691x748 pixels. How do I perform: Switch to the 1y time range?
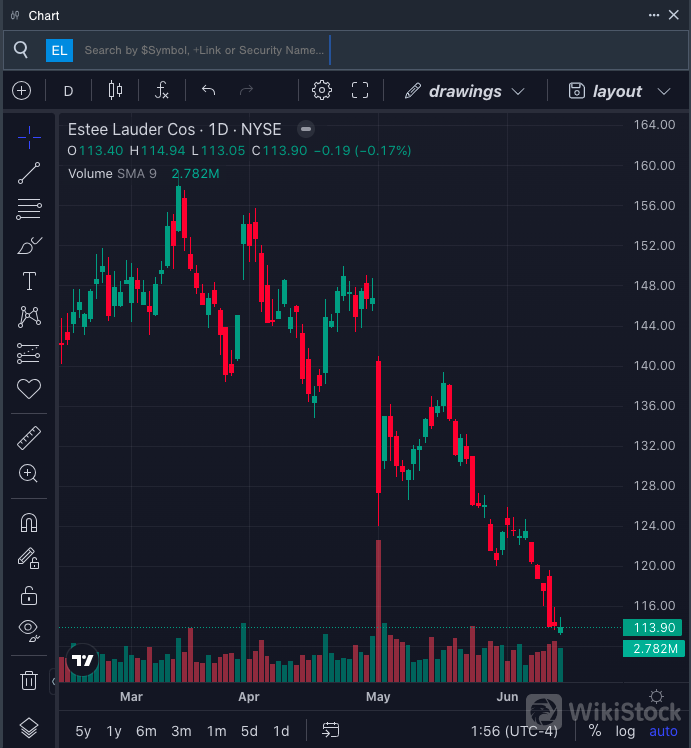point(114,731)
